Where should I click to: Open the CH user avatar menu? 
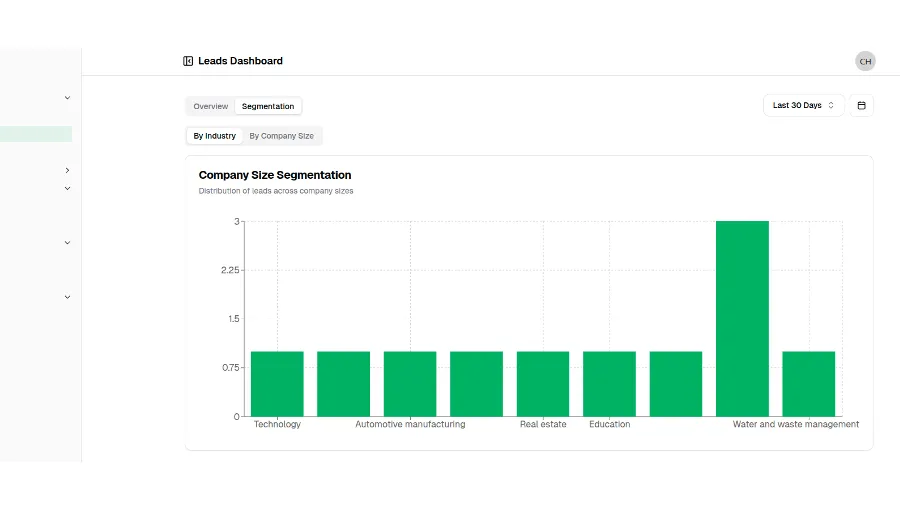point(865,61)
